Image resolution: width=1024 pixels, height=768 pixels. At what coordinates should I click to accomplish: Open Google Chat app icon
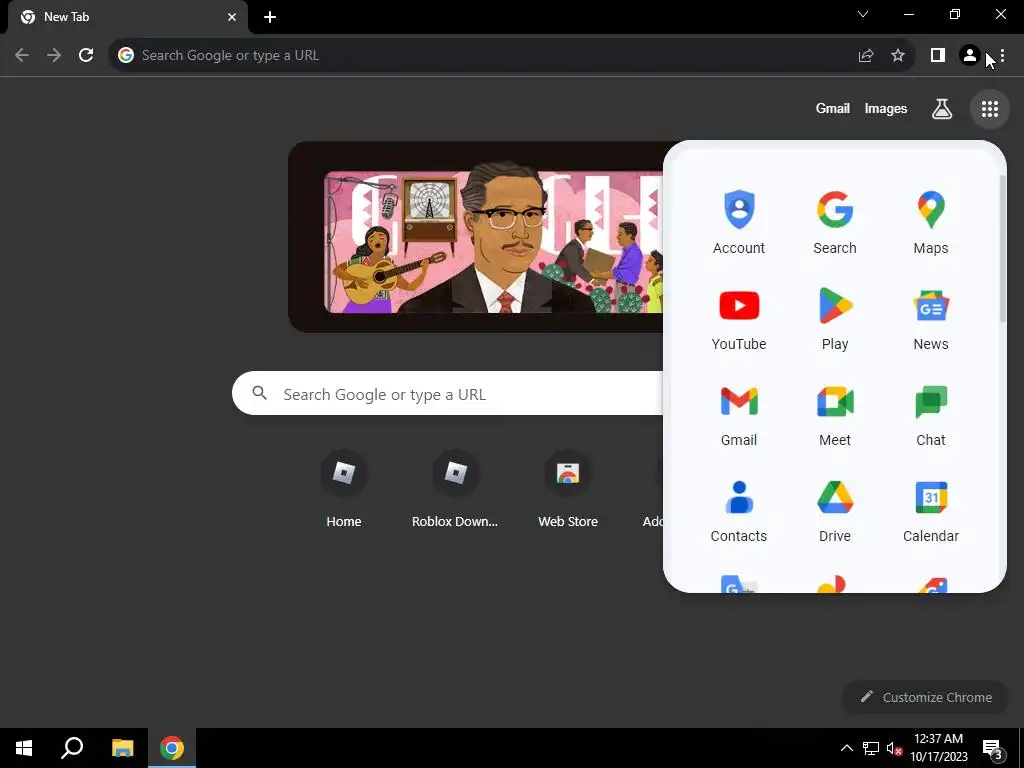click(x=931, y=415)
